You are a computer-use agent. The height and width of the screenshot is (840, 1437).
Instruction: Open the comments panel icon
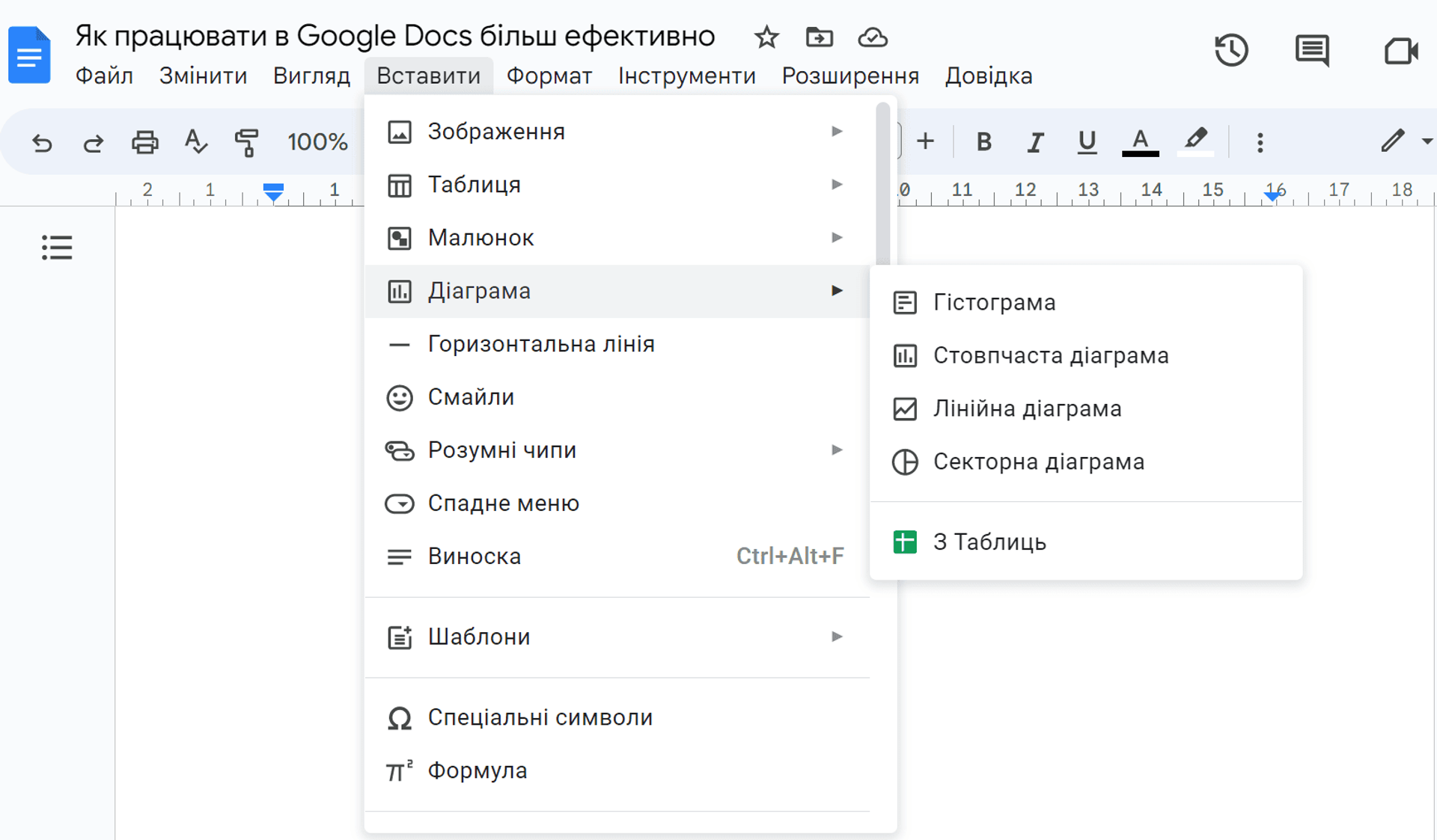[1312, 51]
